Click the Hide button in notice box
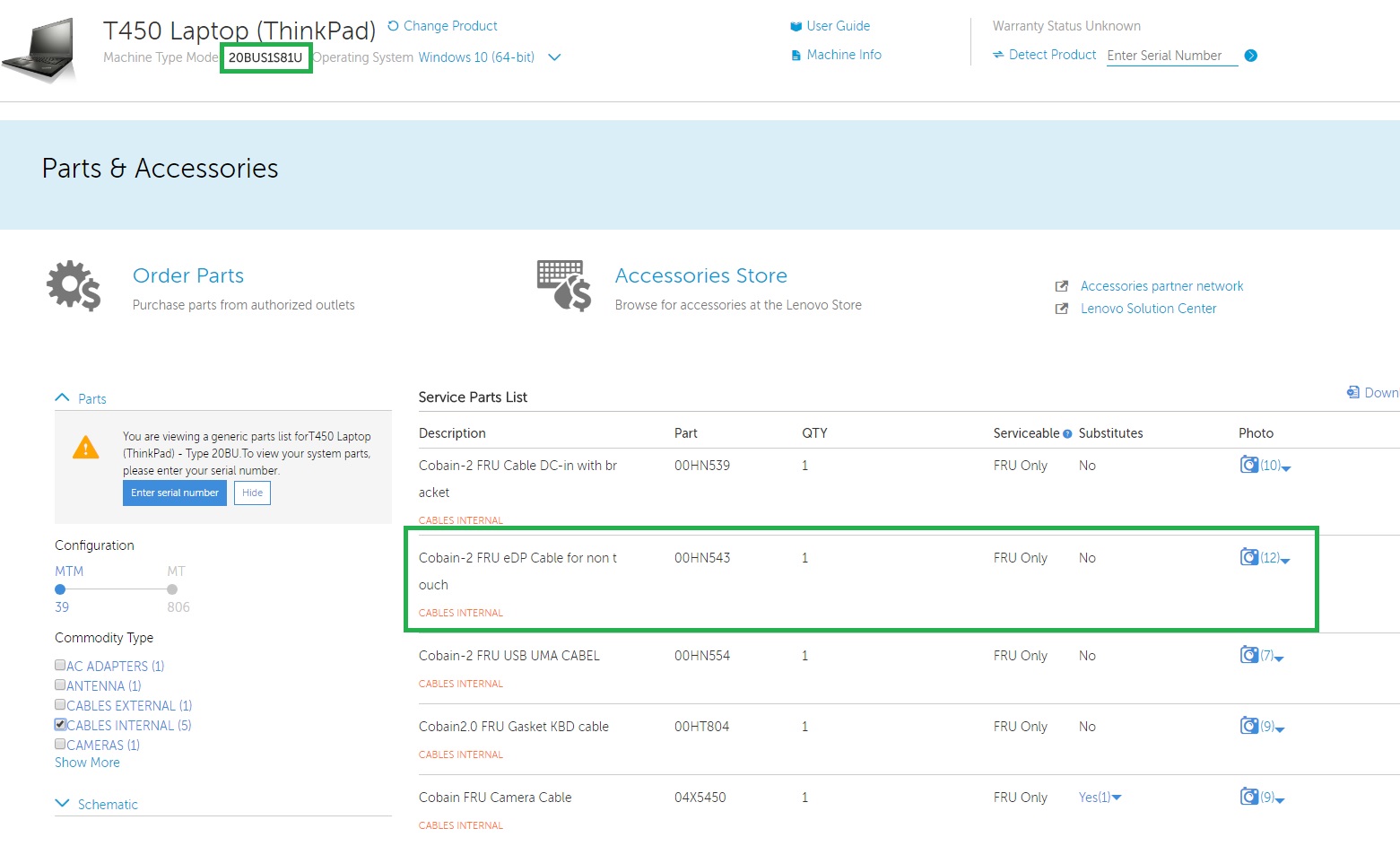This screenshot has width=1400, height=846. [252, 493]
